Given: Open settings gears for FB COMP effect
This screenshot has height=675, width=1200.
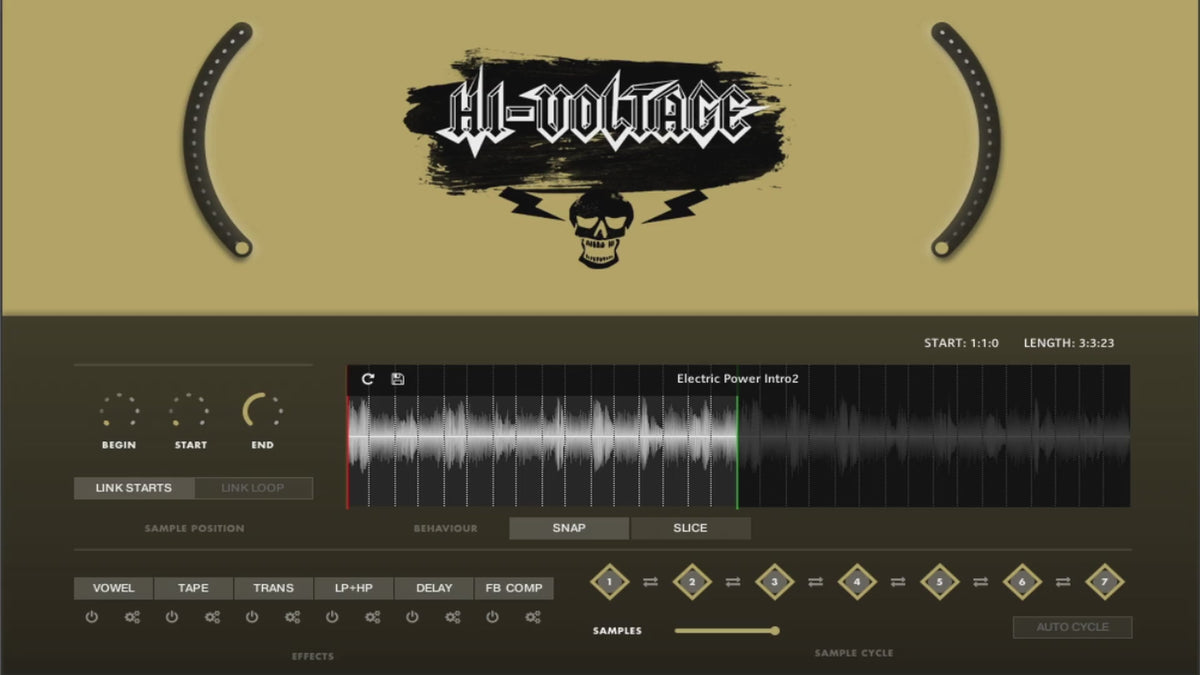Looking at the screenshot, I should [532, 617].
